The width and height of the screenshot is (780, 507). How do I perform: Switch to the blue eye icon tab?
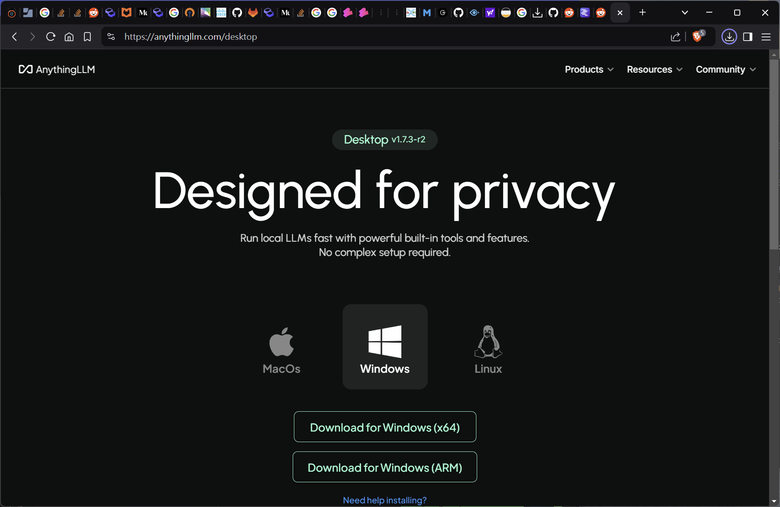click(x=474, y=13)
